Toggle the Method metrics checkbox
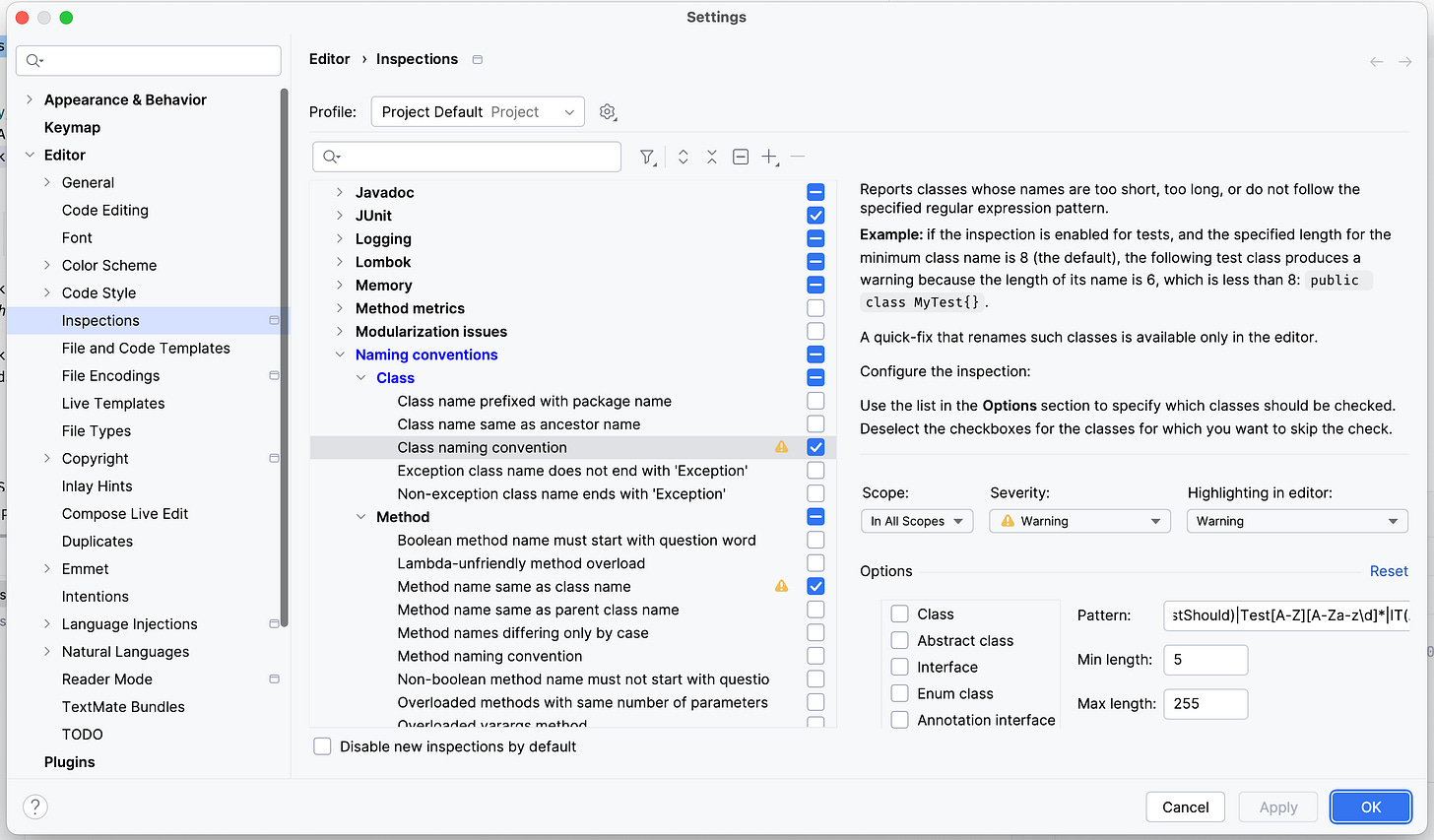The image size is (1434, 840). pos(815,308)
